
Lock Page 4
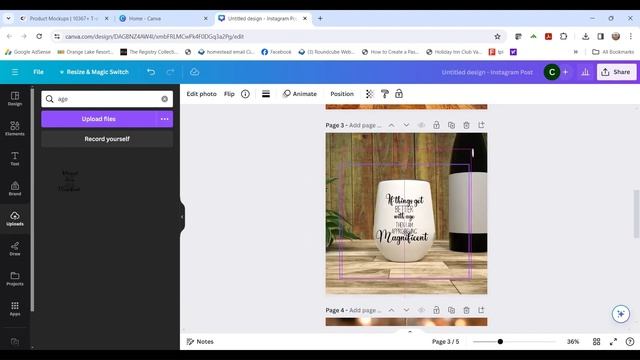click(436, 310)
